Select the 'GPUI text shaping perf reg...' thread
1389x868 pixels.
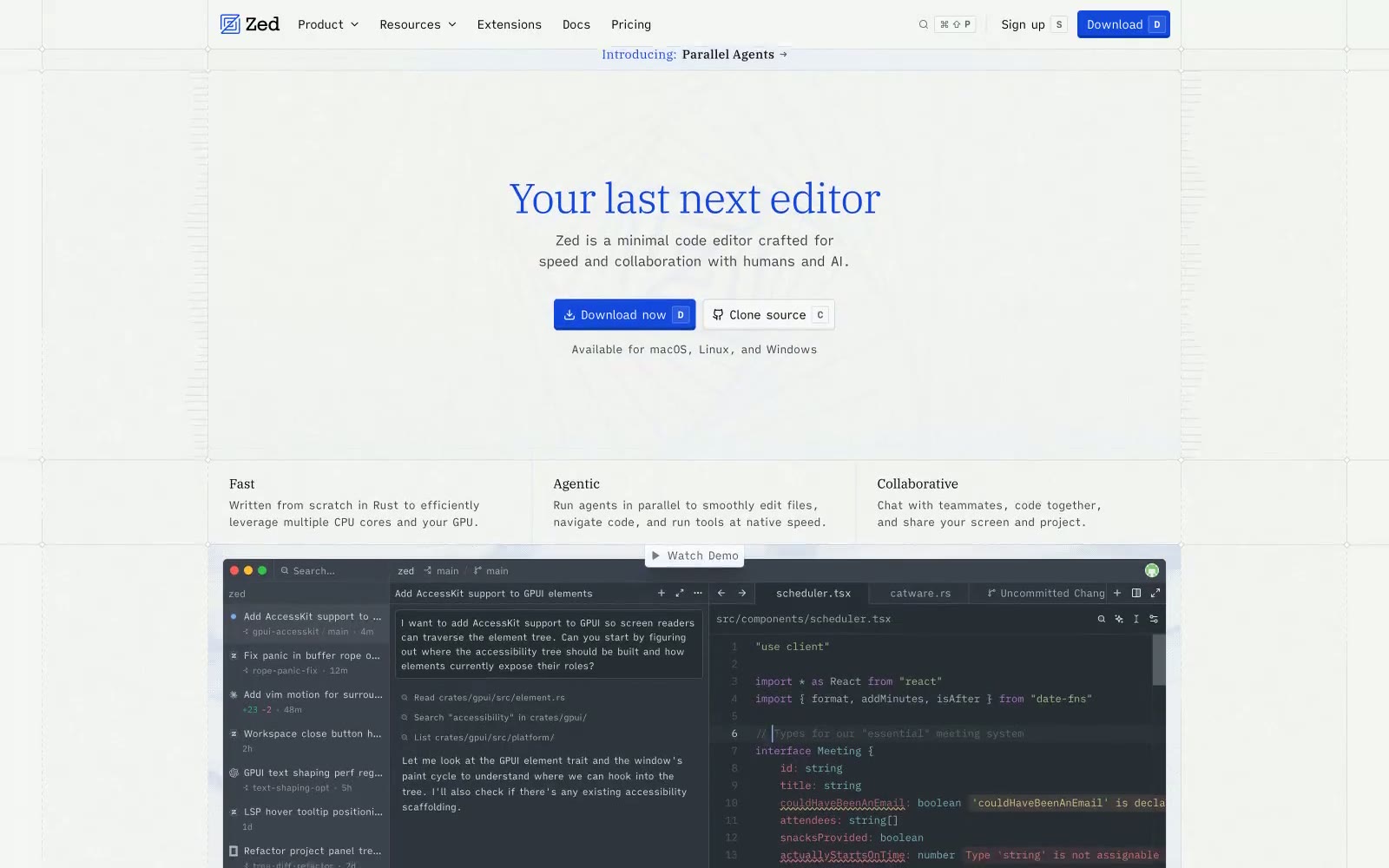[306, 780]
